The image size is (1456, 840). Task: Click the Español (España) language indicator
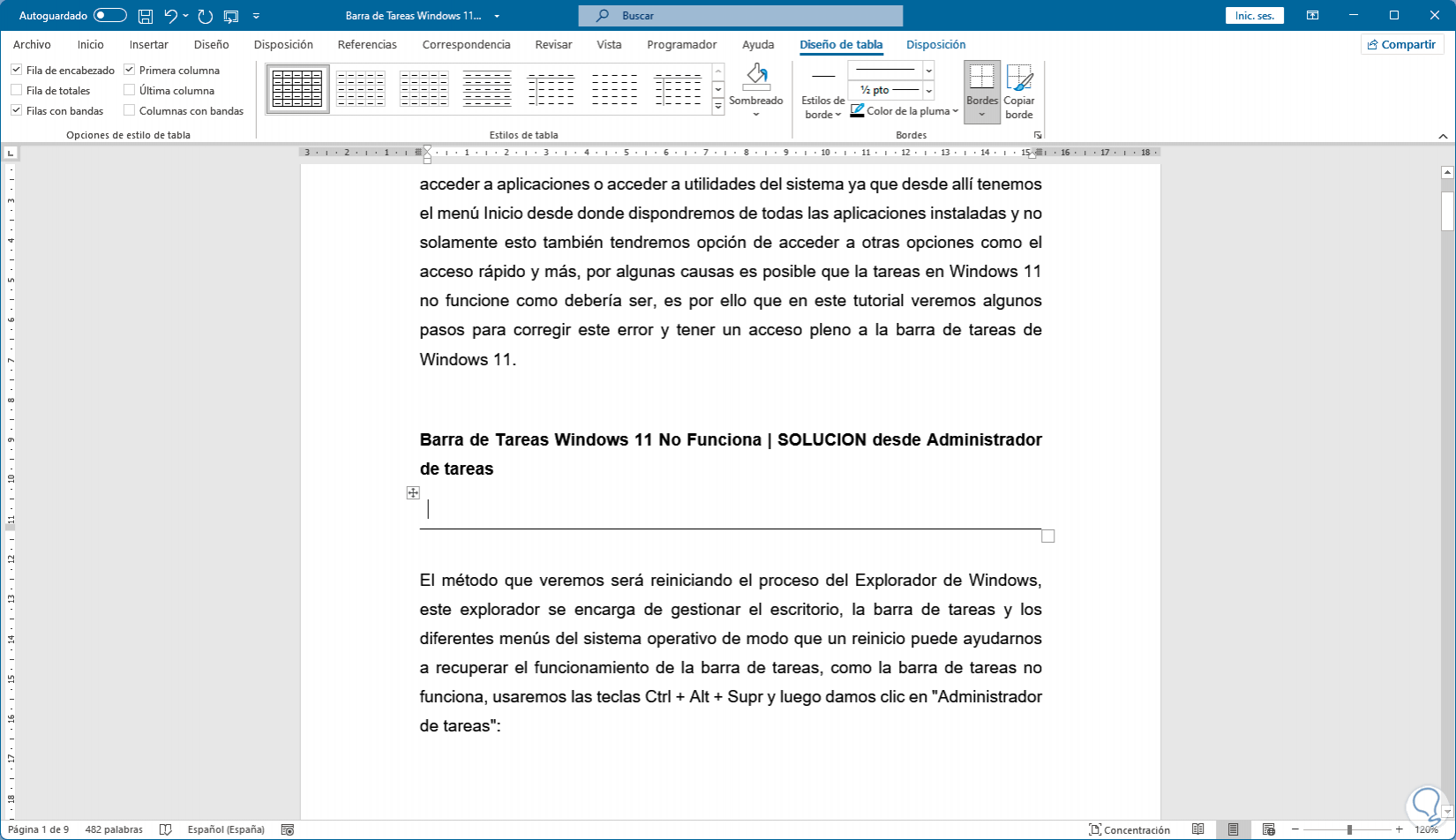(226, 829)
